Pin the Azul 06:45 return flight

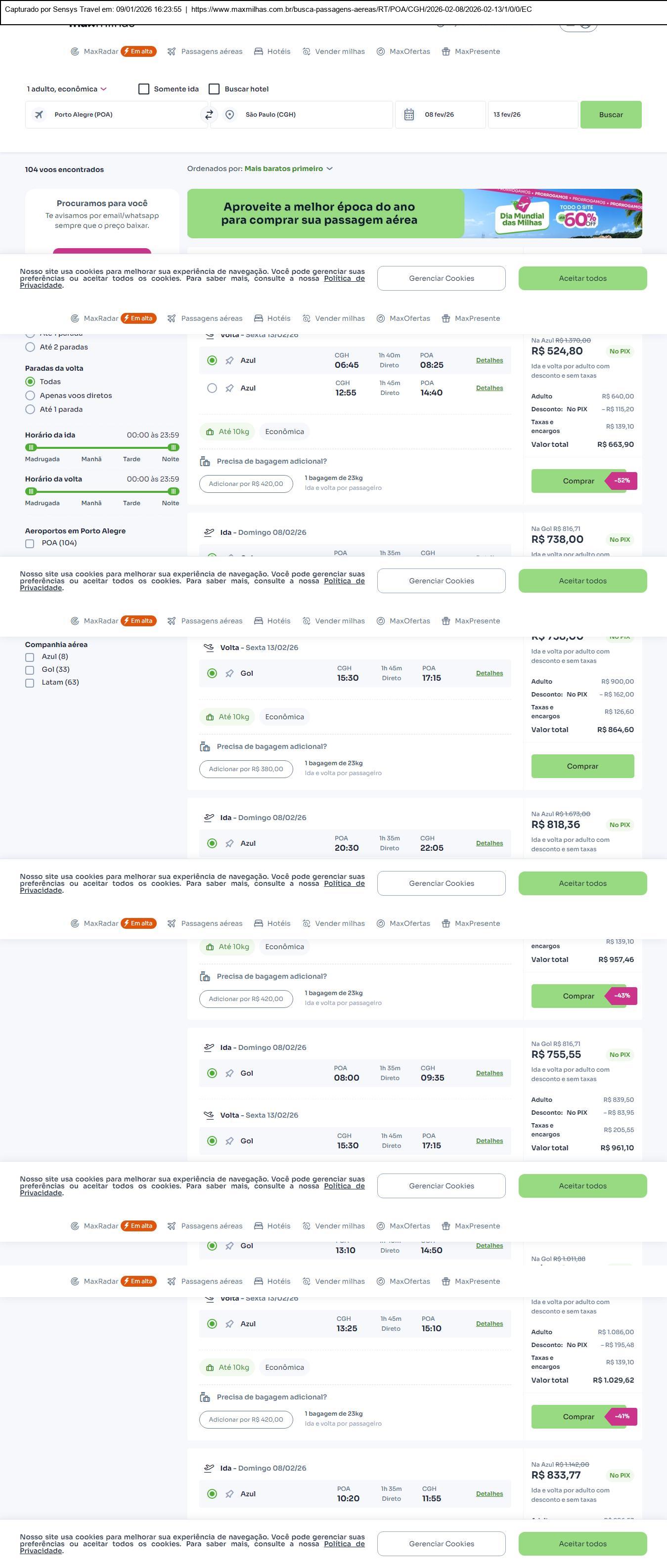point(229,360)
